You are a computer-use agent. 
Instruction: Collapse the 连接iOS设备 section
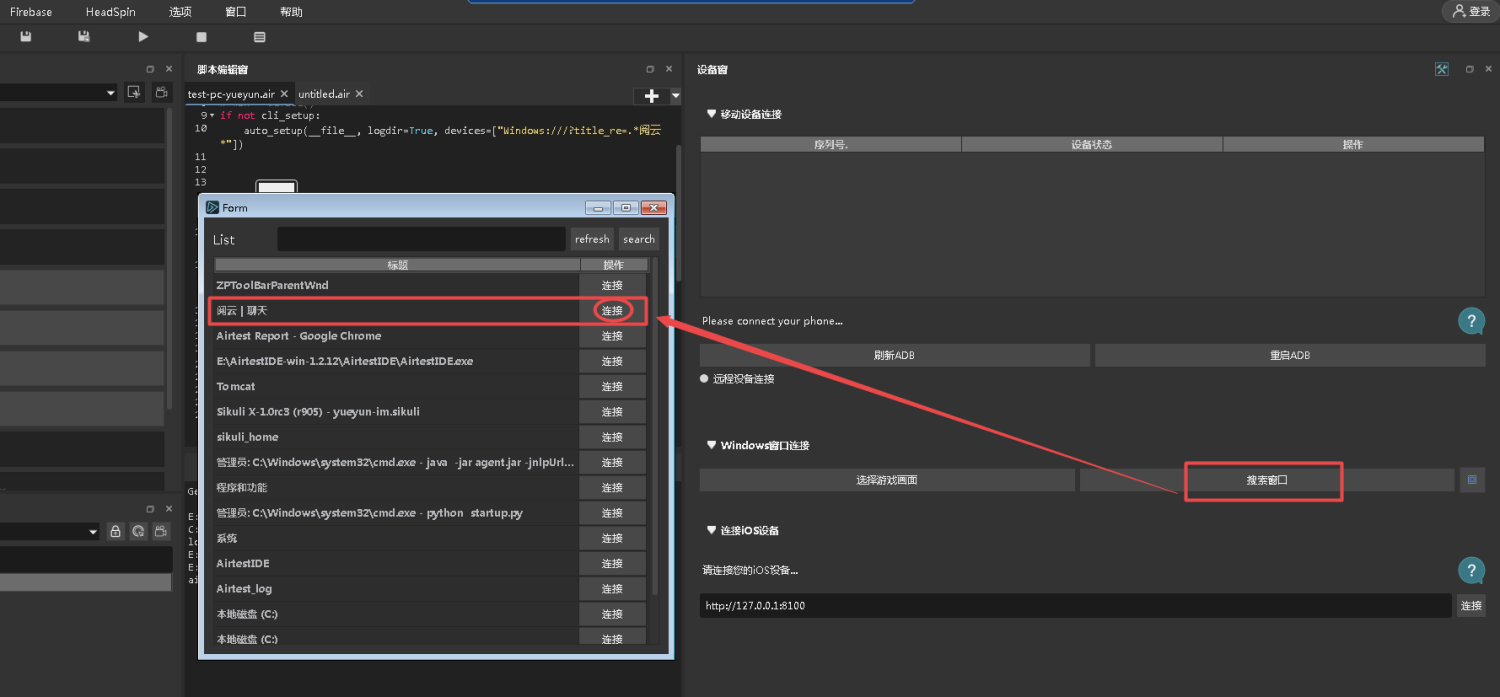click(711, 530)
